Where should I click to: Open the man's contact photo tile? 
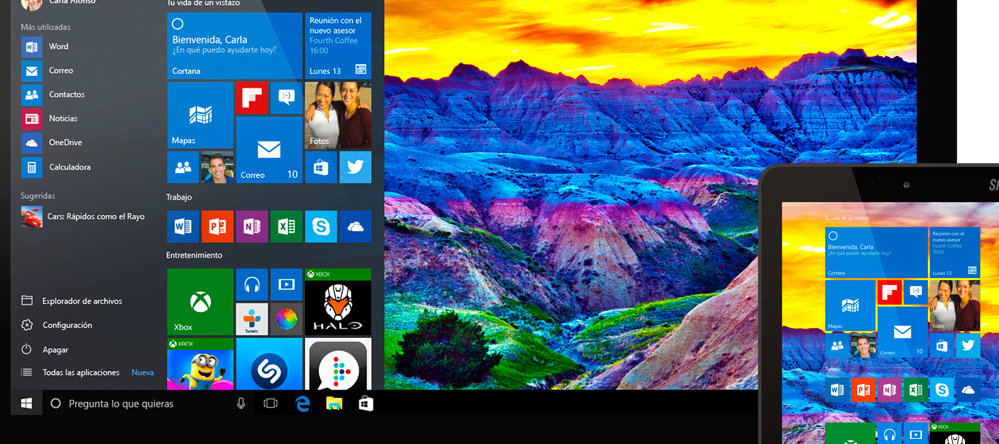(x=217, y=167)
